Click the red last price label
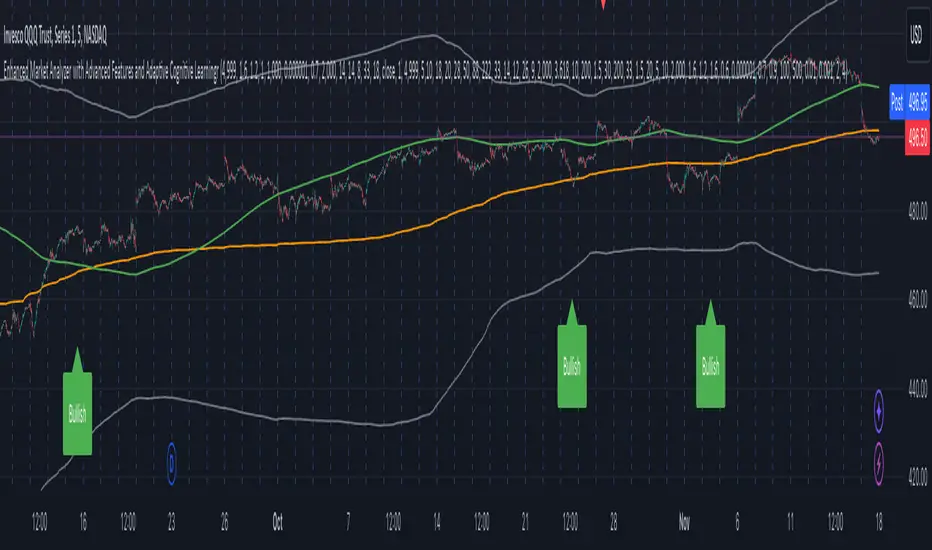932x550 pixels. 917,138
